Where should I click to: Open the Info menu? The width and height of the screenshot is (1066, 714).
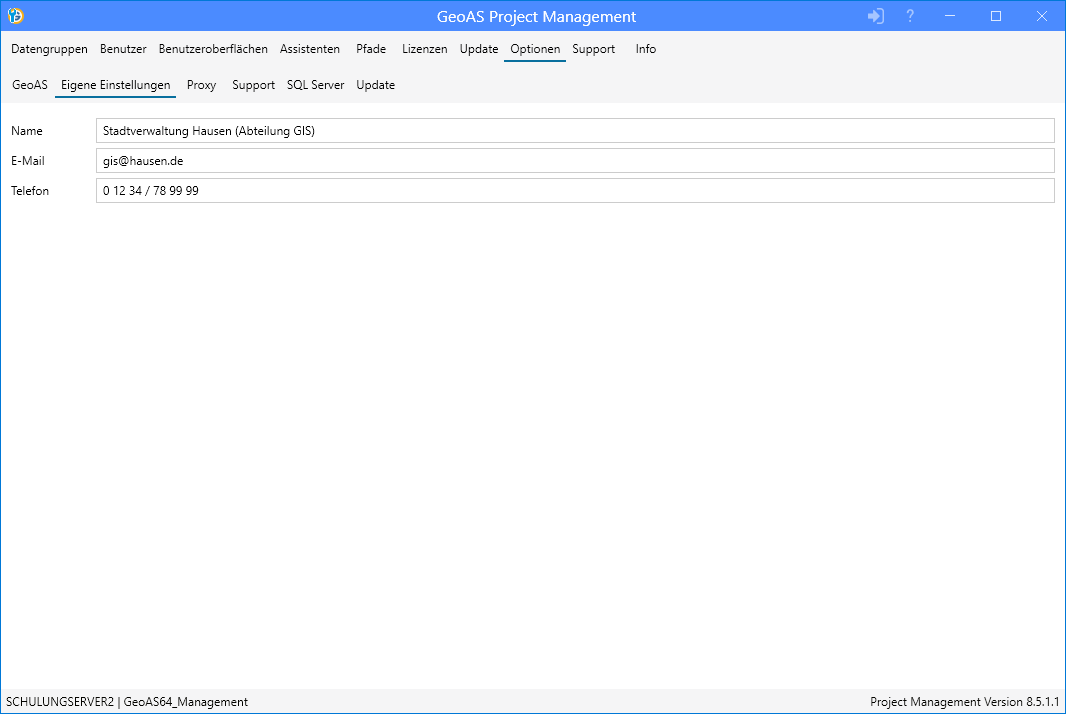pyautogui.click(x=646, y=49)
